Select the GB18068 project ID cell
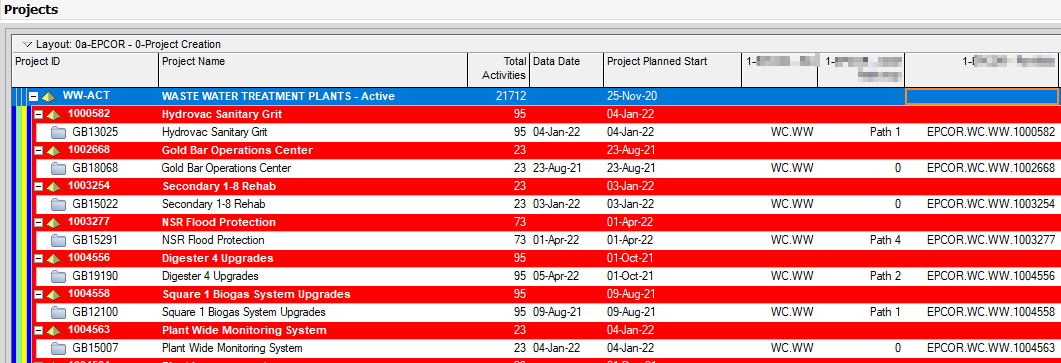Viewport: 1061px width, 363px height. click(x=95, y=168)
